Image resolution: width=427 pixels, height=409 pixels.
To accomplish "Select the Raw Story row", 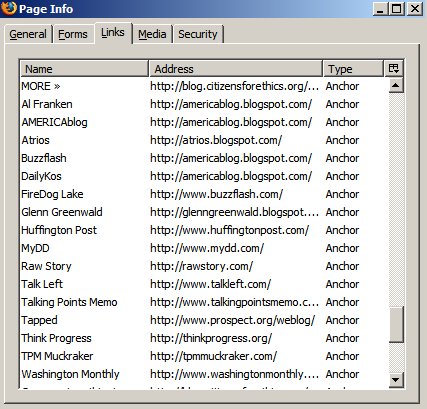I will 204,266.
